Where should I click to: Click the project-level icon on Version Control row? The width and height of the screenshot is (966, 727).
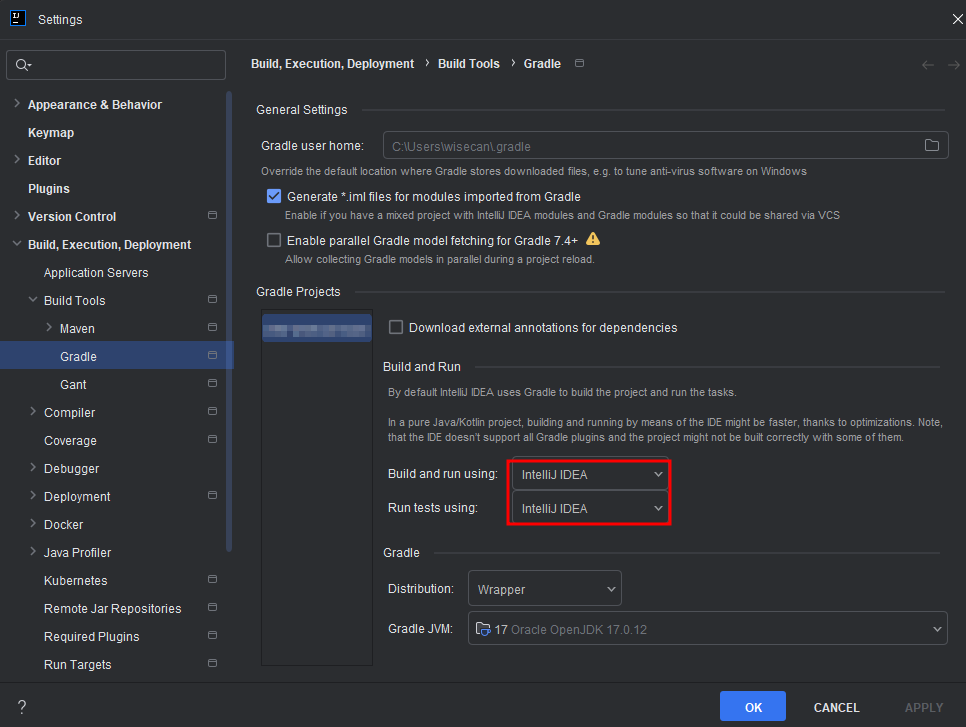click(213, 215)
